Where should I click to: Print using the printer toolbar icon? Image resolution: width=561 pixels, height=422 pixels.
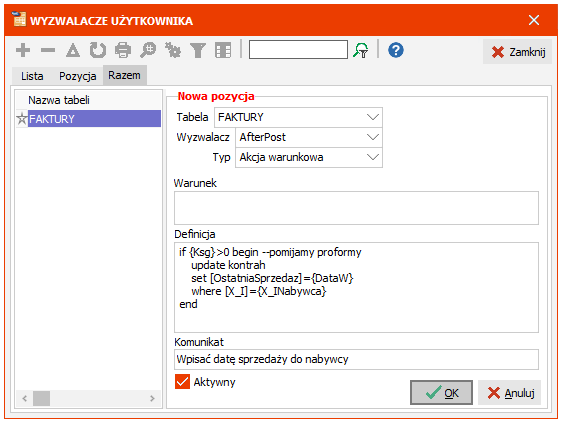click(123, 50)
